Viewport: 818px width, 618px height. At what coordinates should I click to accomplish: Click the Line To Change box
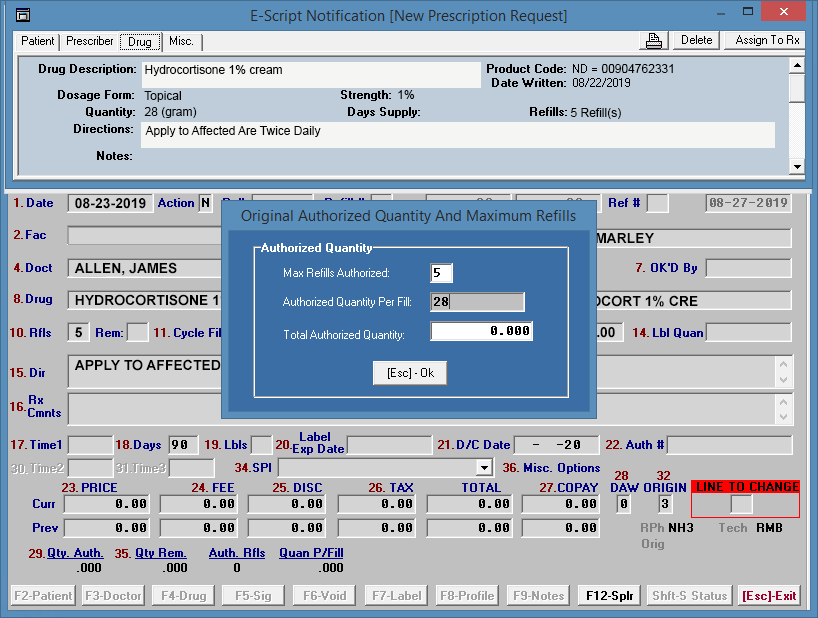[741, 504]
